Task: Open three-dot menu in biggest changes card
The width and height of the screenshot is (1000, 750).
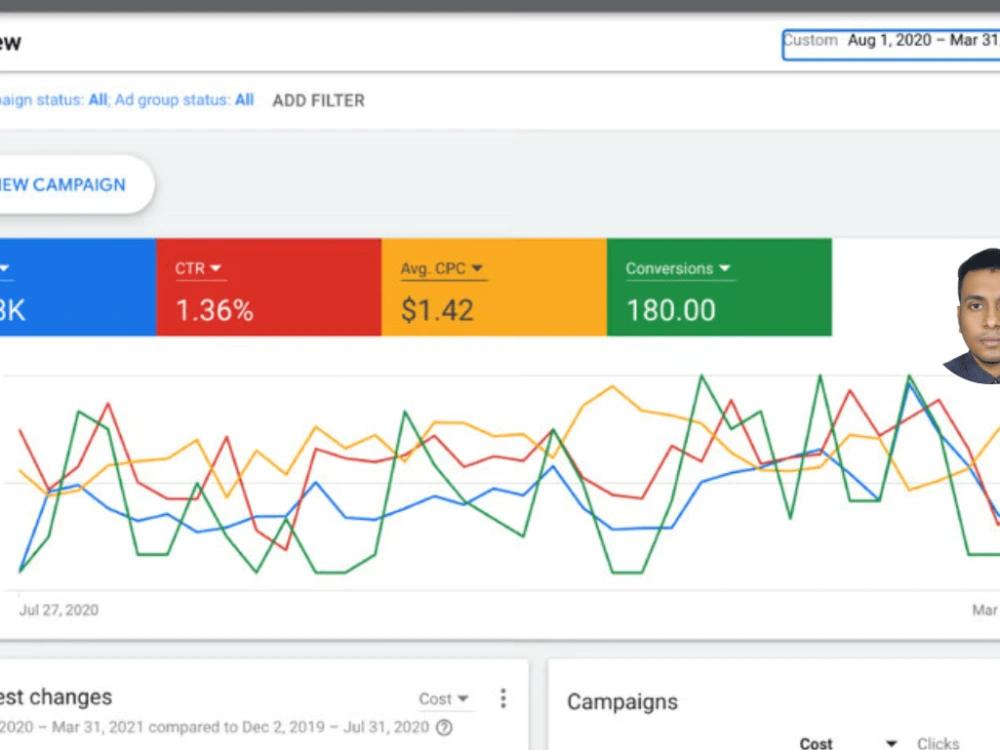Action: click(x=503, y=698)
